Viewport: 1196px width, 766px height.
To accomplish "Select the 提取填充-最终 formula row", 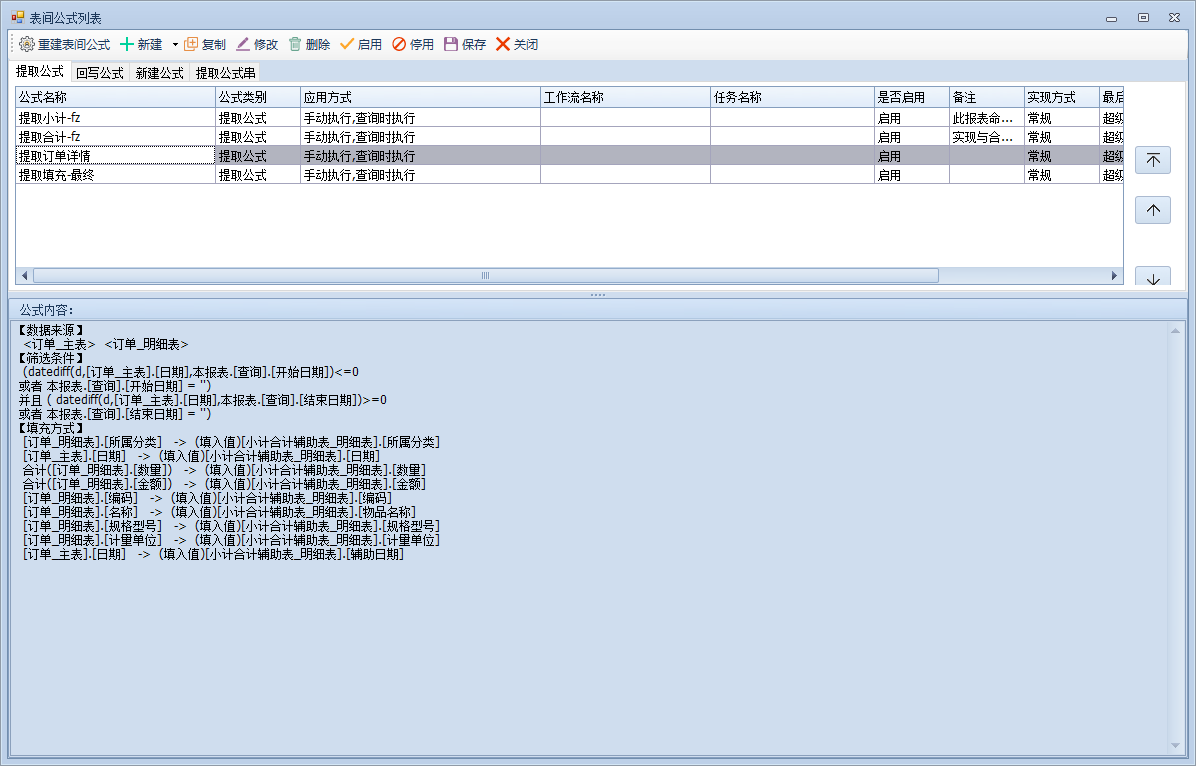I will (115, 175).
